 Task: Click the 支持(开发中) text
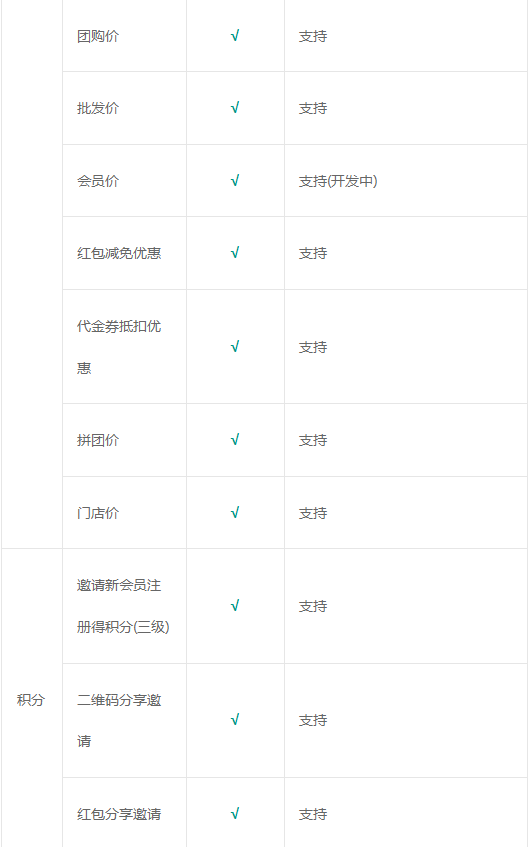tap(338, 181)
